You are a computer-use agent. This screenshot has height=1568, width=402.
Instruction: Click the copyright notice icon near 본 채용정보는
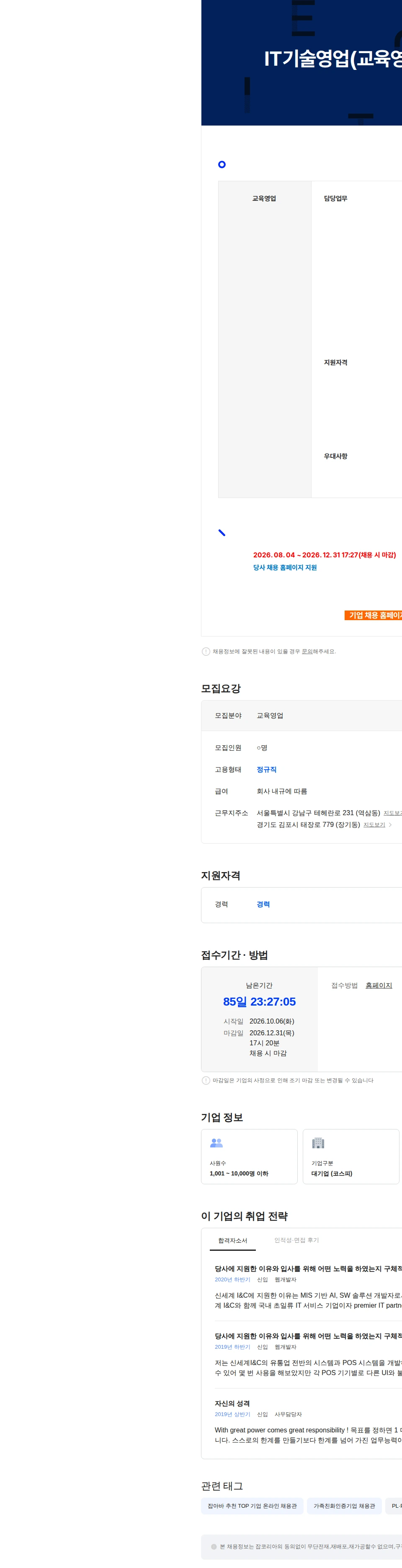pyautogui.click(x=214, y=1546)
